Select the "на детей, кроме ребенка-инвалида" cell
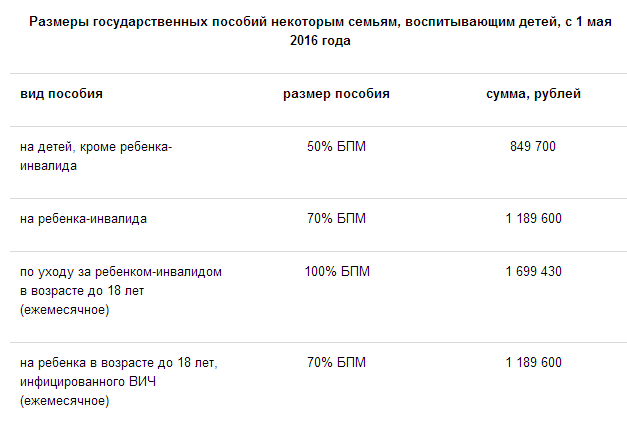Image resolution: width=627 pixels, height=421 pixels. tap(96, 157)
